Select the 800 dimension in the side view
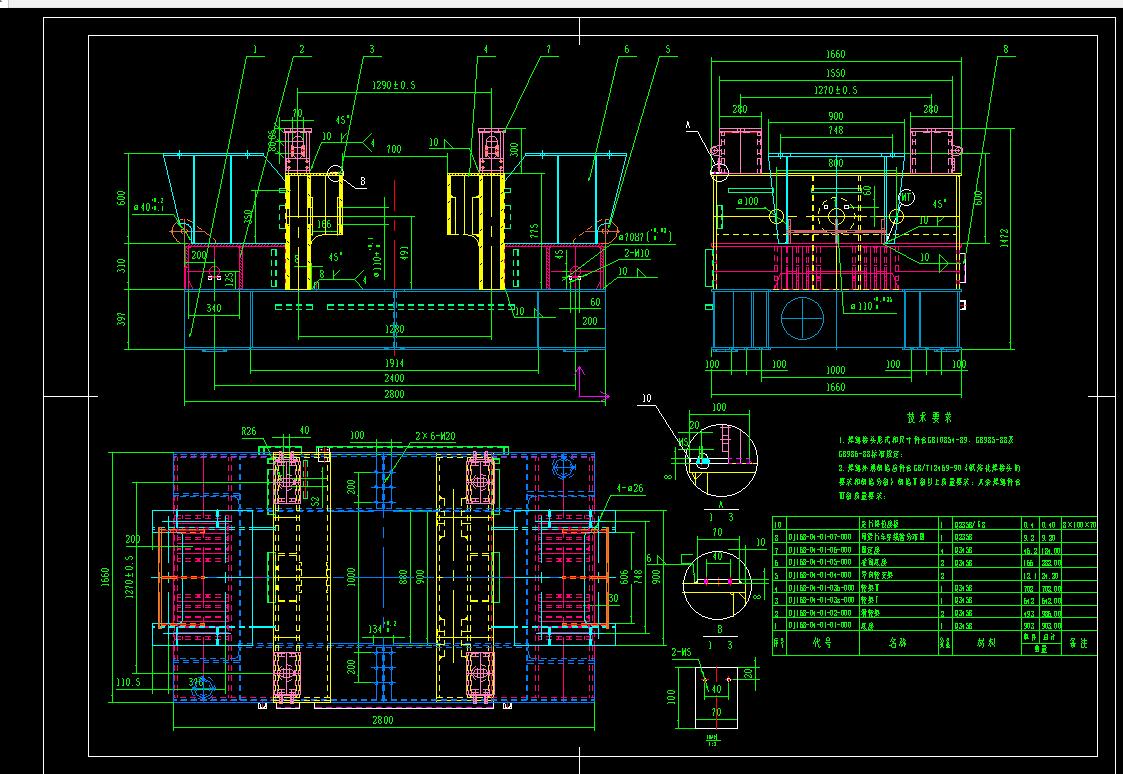 (835, 163)
